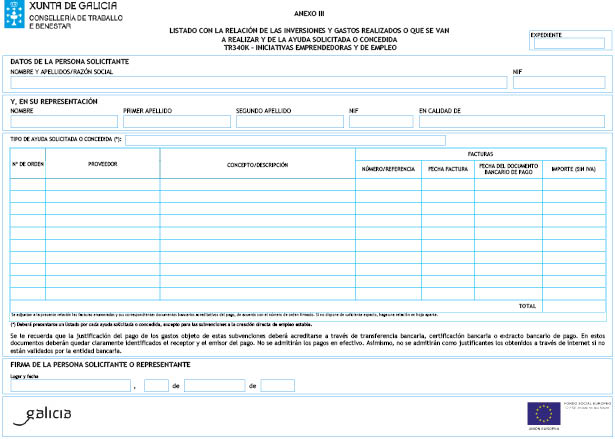Focus the Nome y apellidos/razón social field
The width and height of the screenshot is (615, 439).
(x=258, y=83)
